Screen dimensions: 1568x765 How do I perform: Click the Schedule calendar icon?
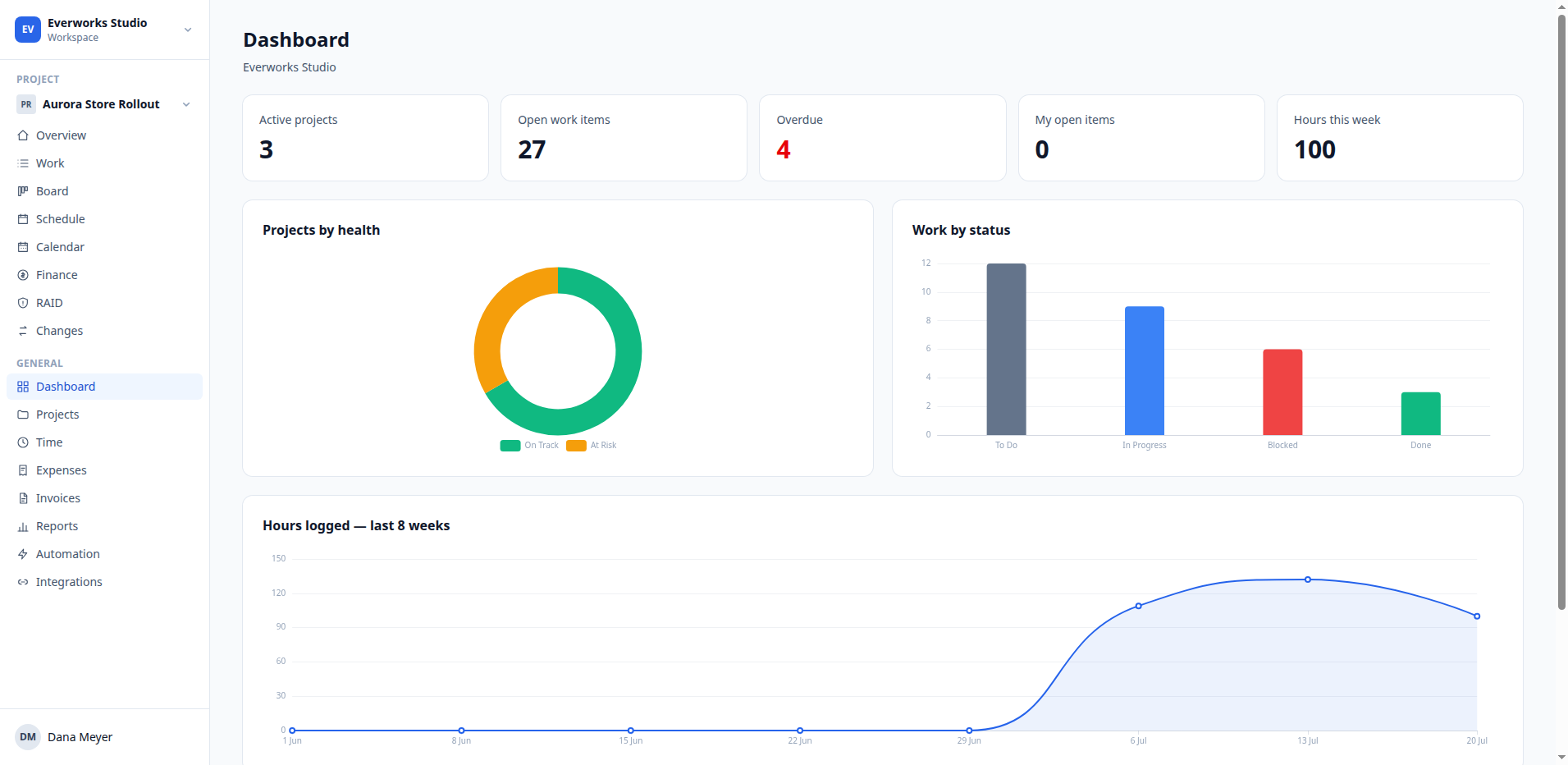[23, 219]
